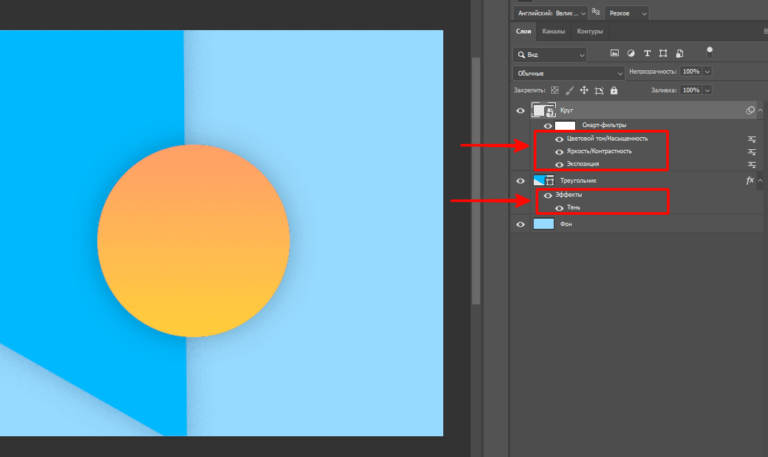768x457 pixels.
Task: Click the type layer filter icon
Action: (647, 53)
